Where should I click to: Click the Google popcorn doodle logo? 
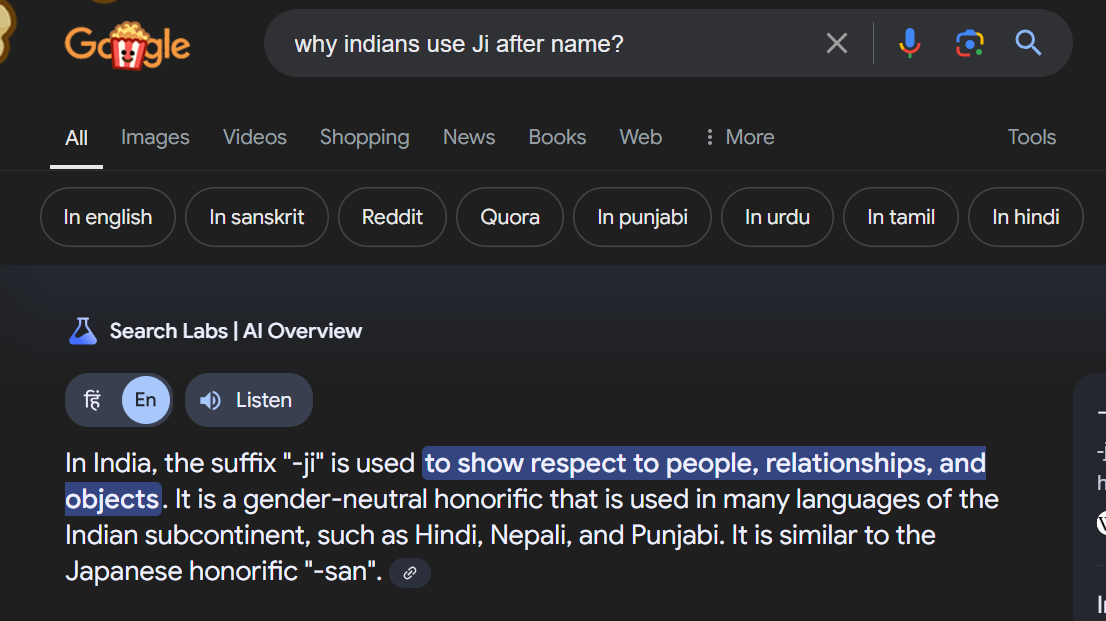127,44
